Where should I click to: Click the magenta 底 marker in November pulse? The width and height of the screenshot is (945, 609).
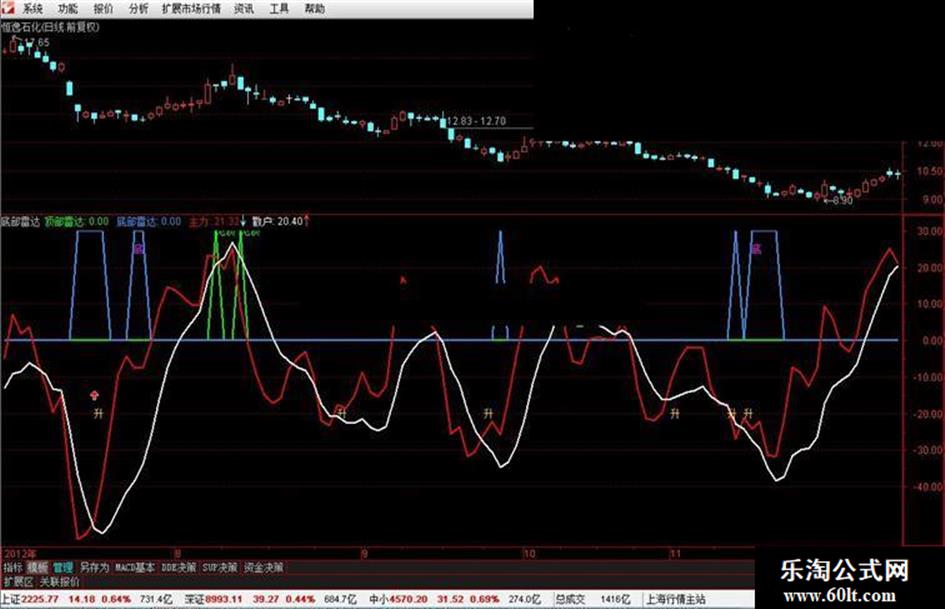tap(756, 248)
